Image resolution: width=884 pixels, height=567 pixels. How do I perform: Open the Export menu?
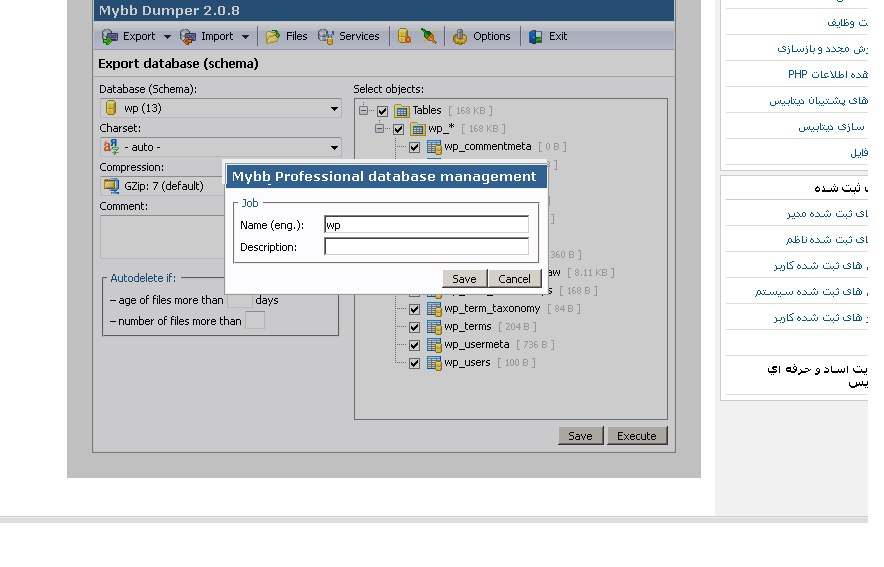(x=130, y=36)
